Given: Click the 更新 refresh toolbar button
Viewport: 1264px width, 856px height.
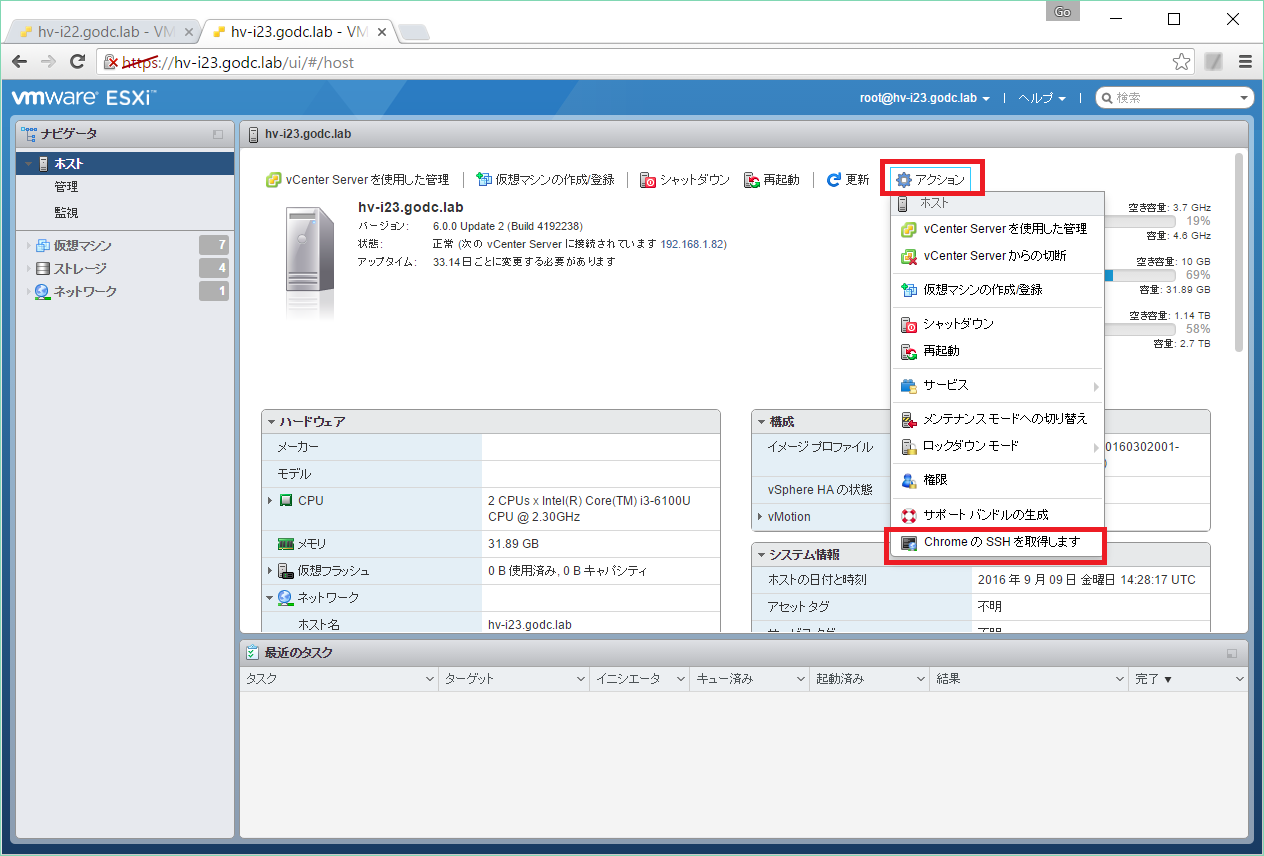Looking at the screenshot, I should [x=848, y=180].
